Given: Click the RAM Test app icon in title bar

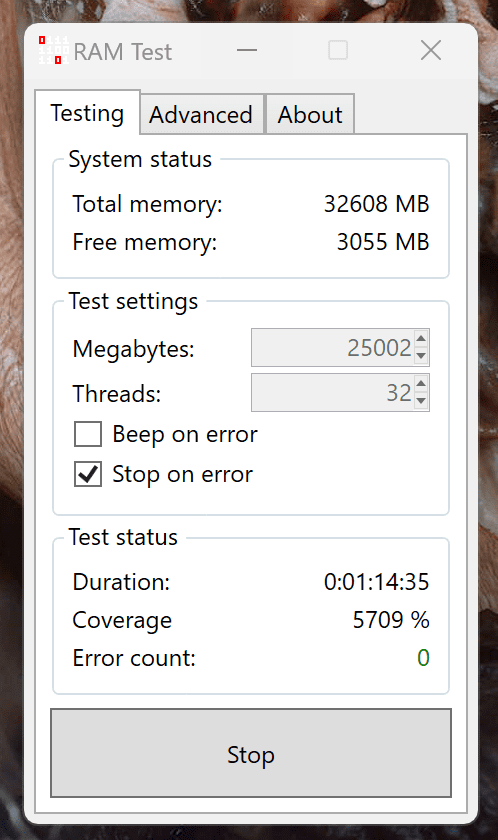Looking at the screenshot, I should tap(54, 50).
